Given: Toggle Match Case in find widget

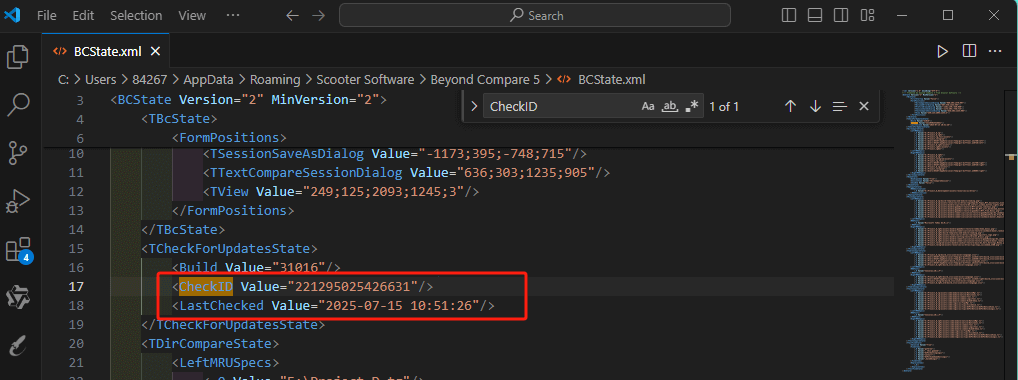Looking at the screenshot, I should [648, 107].
